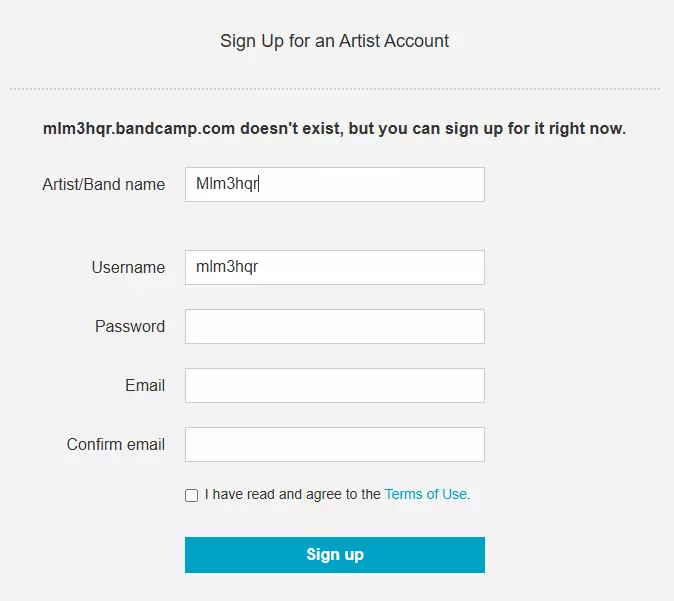Click the 'Artist/Band name' field label
The width and height of the screenshot is (674, 601).
[103, 184]
